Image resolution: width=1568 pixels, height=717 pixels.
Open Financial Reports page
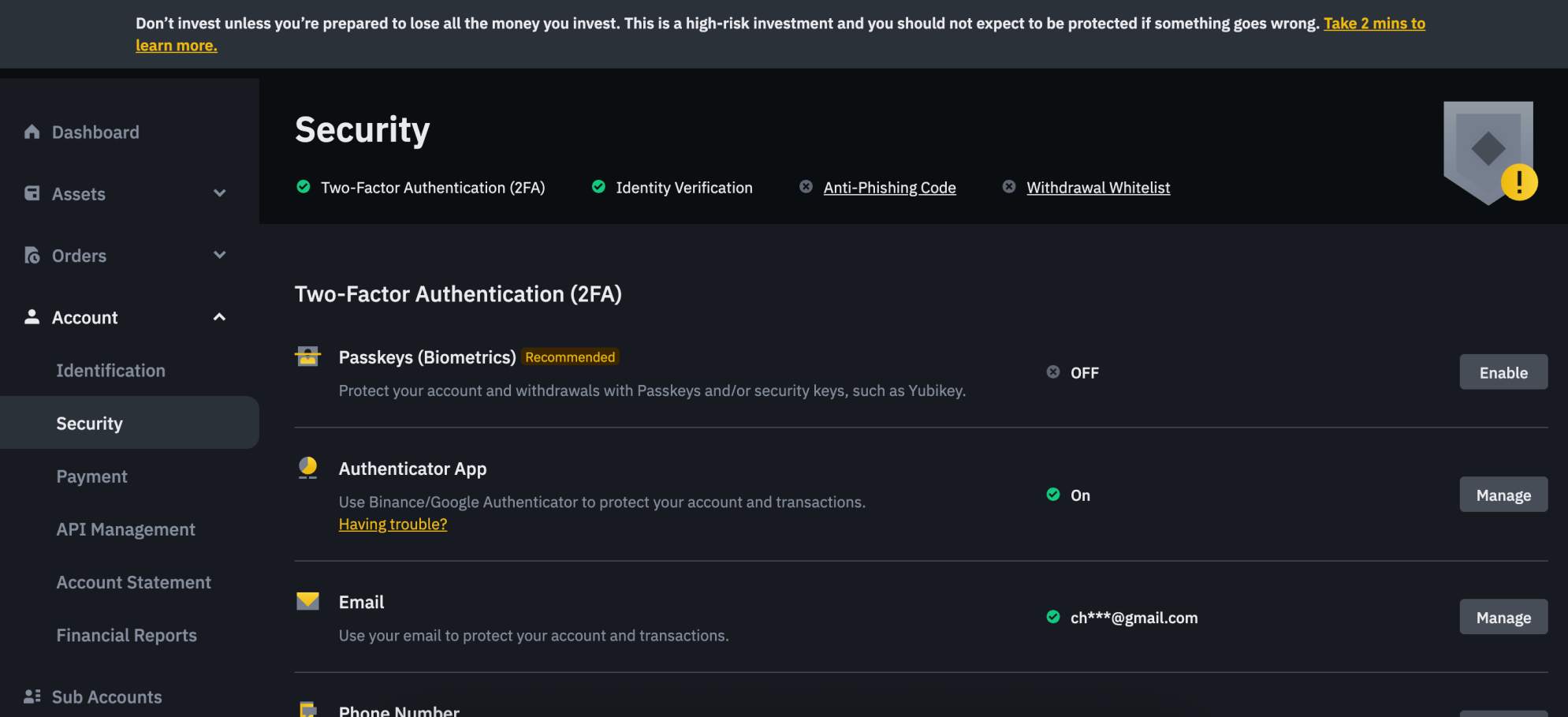[x=126, y=635]
